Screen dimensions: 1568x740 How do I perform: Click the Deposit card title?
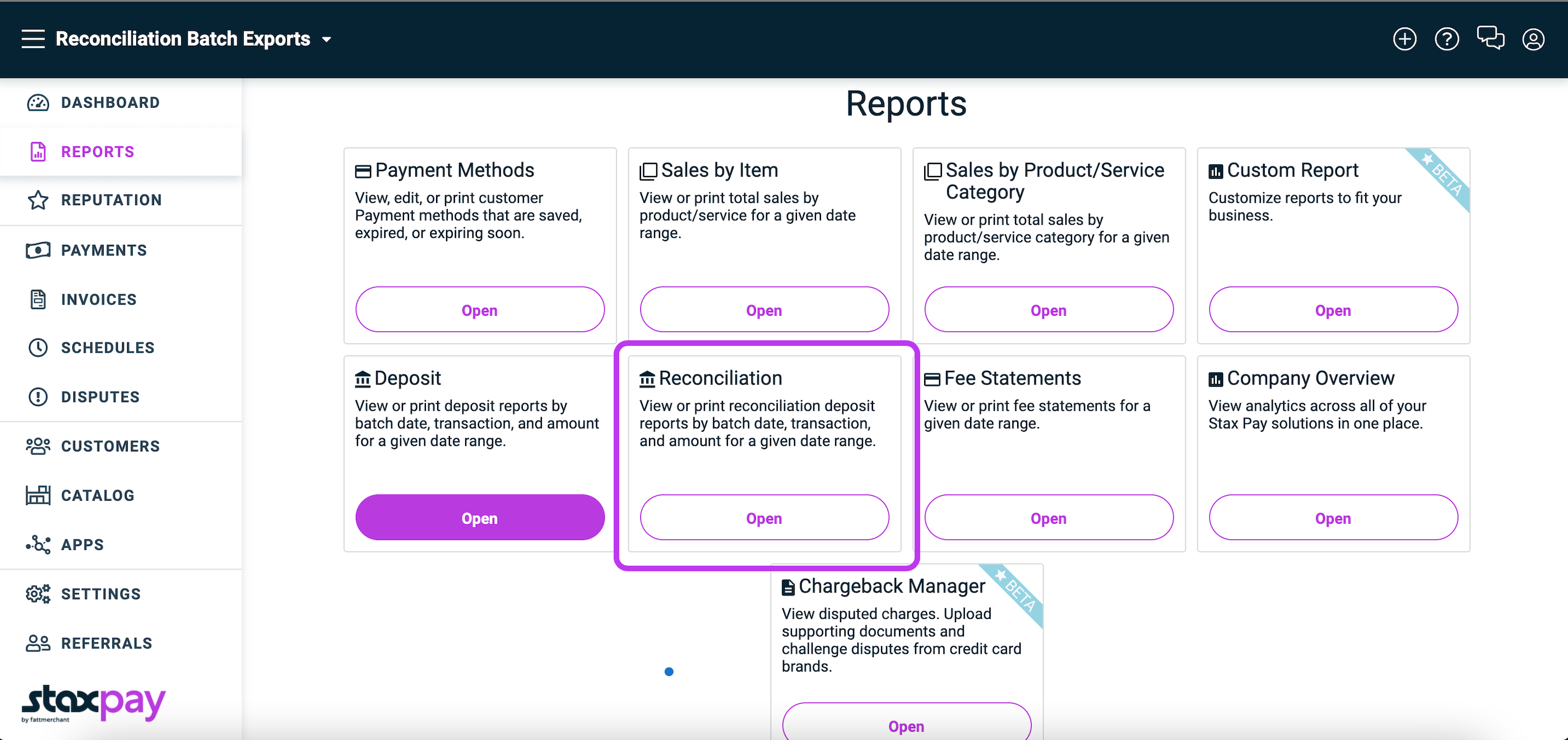(x=407, y=378)
